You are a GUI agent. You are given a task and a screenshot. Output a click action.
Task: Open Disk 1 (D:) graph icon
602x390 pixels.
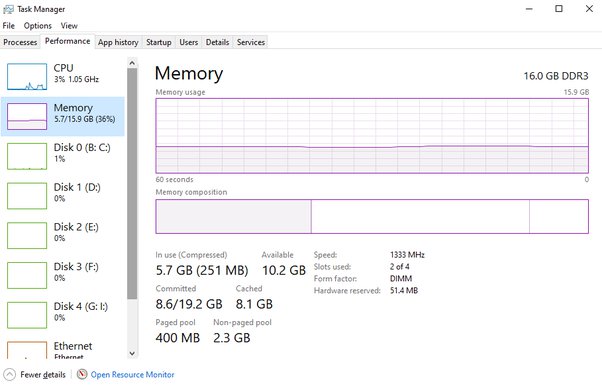click(27, 196)
